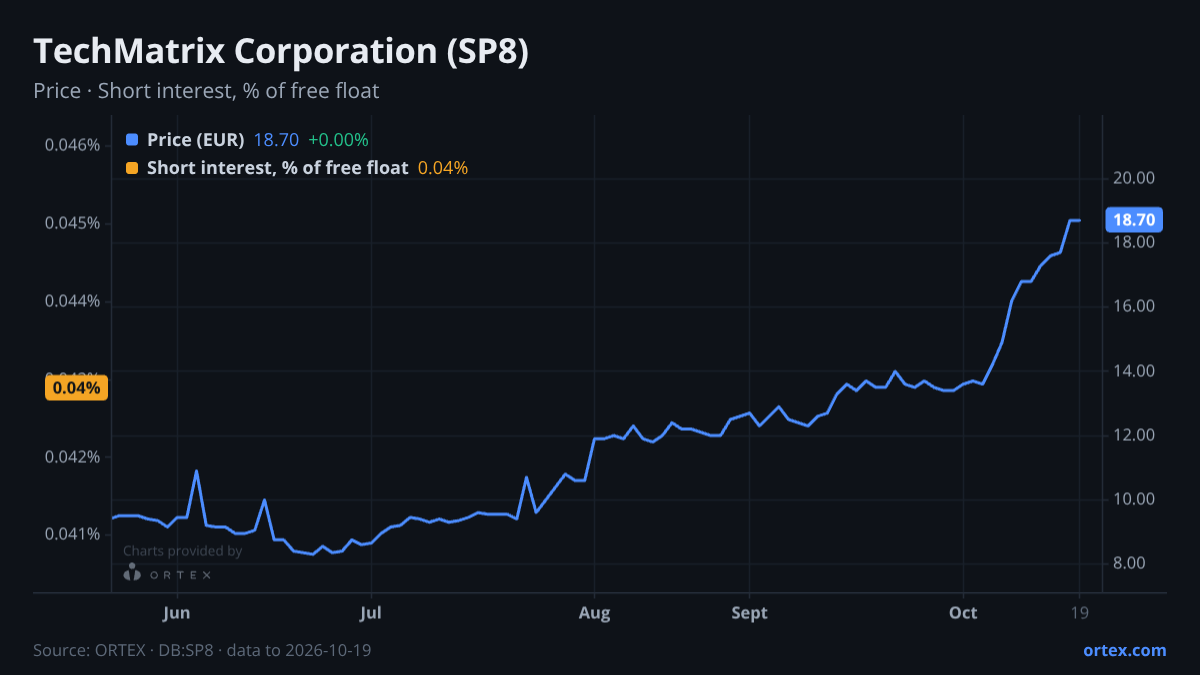Click the legend price value 18.70
Screen dimensions: 1200x675
point(276,140)
